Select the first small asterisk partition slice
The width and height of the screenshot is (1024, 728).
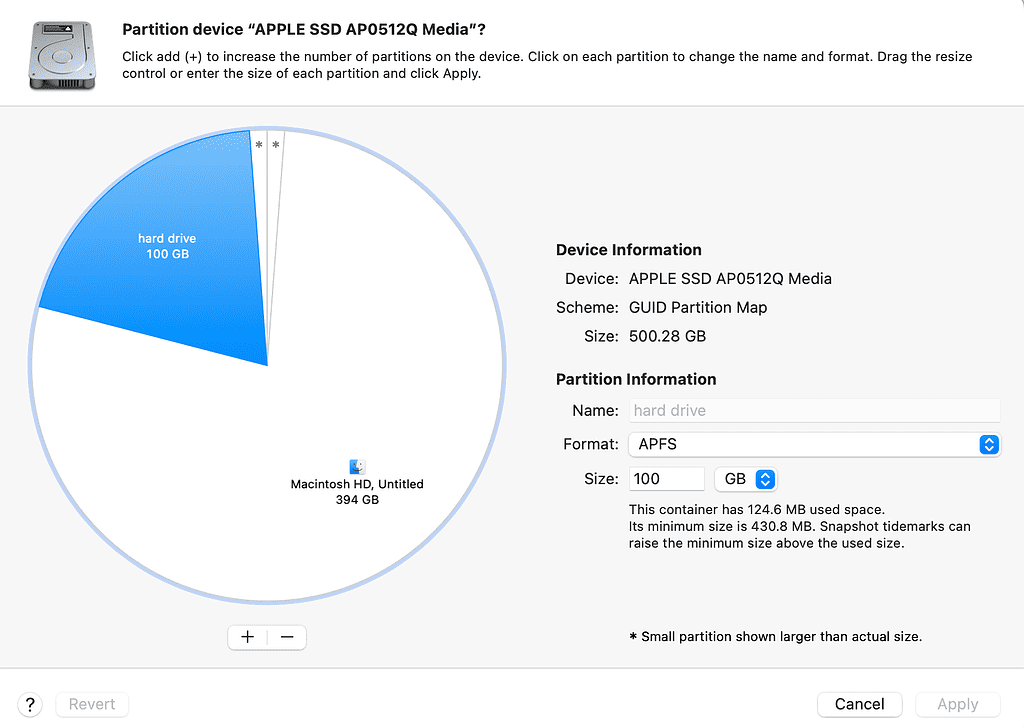pyautogui.click(x=260, y=146)
